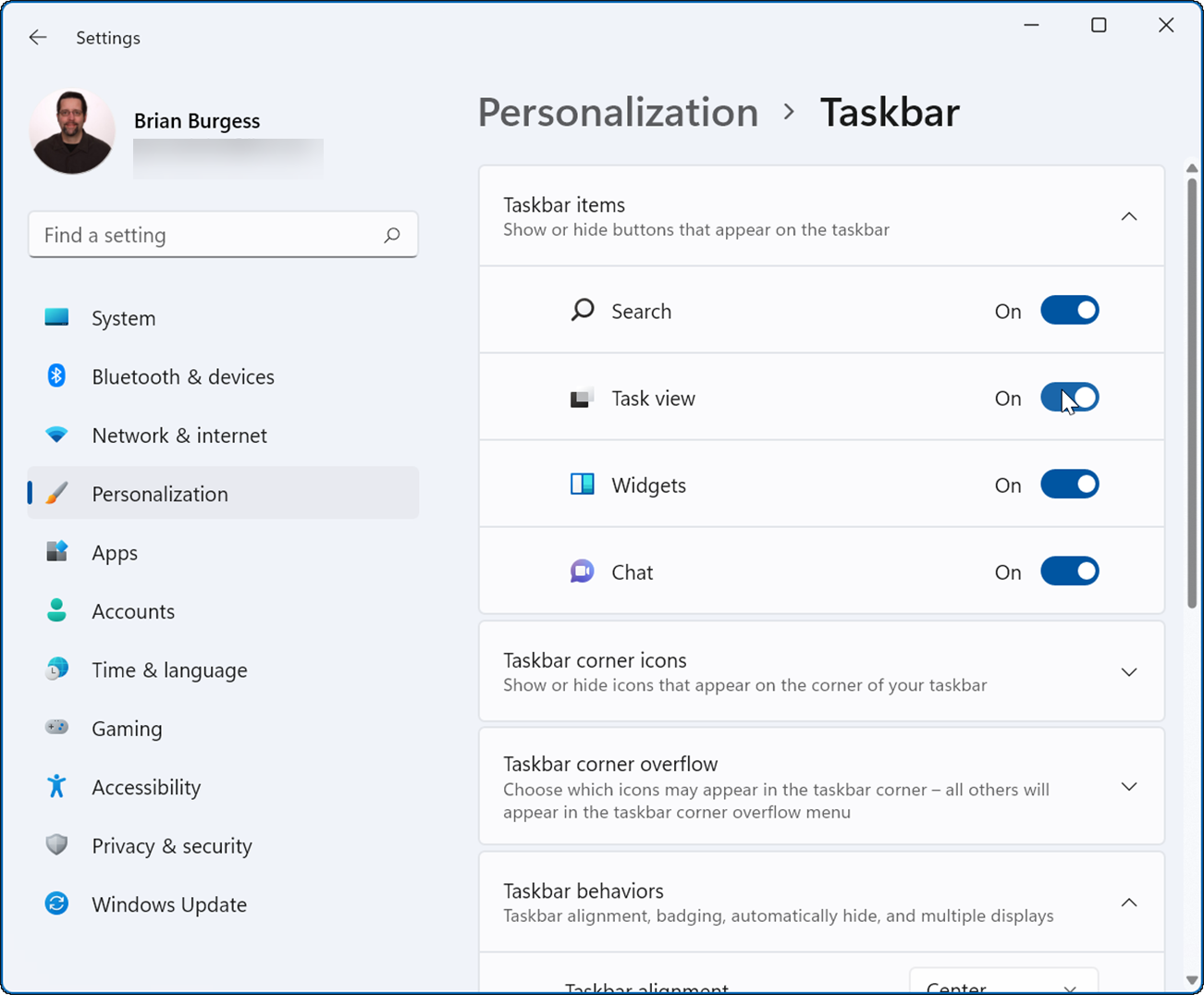
Task: Expand the Taskbar corner overflow section
Action: tap(1129, 787)
